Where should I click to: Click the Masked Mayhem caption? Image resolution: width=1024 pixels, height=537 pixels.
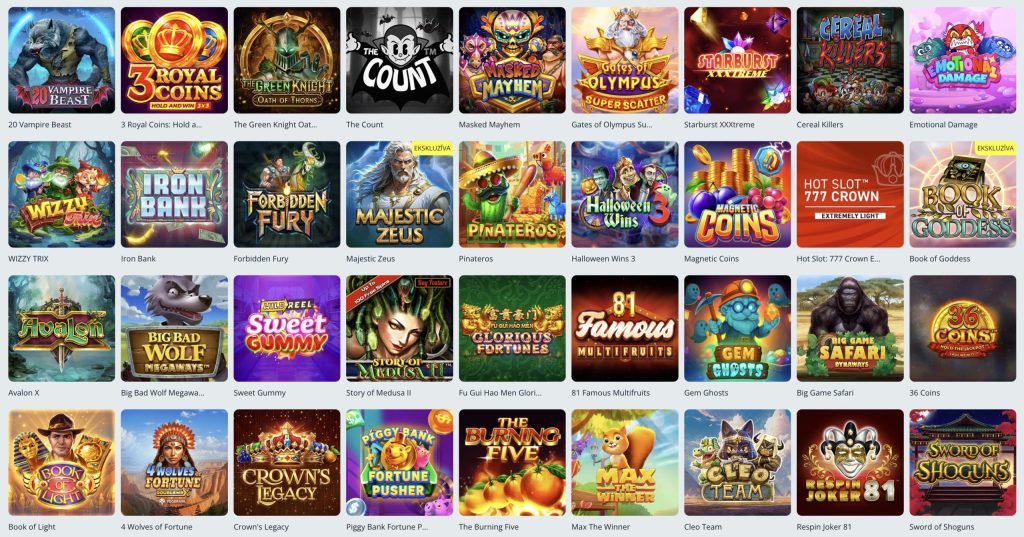click(x=489, y=125)
